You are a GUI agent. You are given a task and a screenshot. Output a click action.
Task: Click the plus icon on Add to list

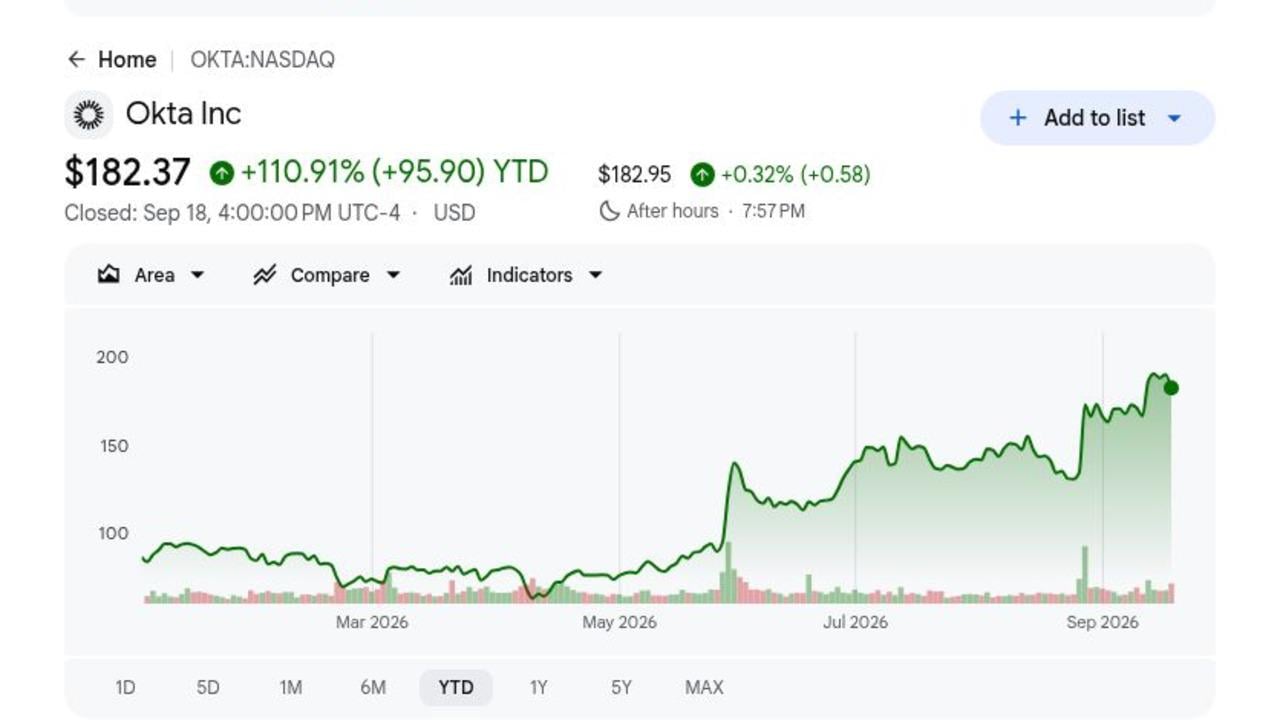1018,118
